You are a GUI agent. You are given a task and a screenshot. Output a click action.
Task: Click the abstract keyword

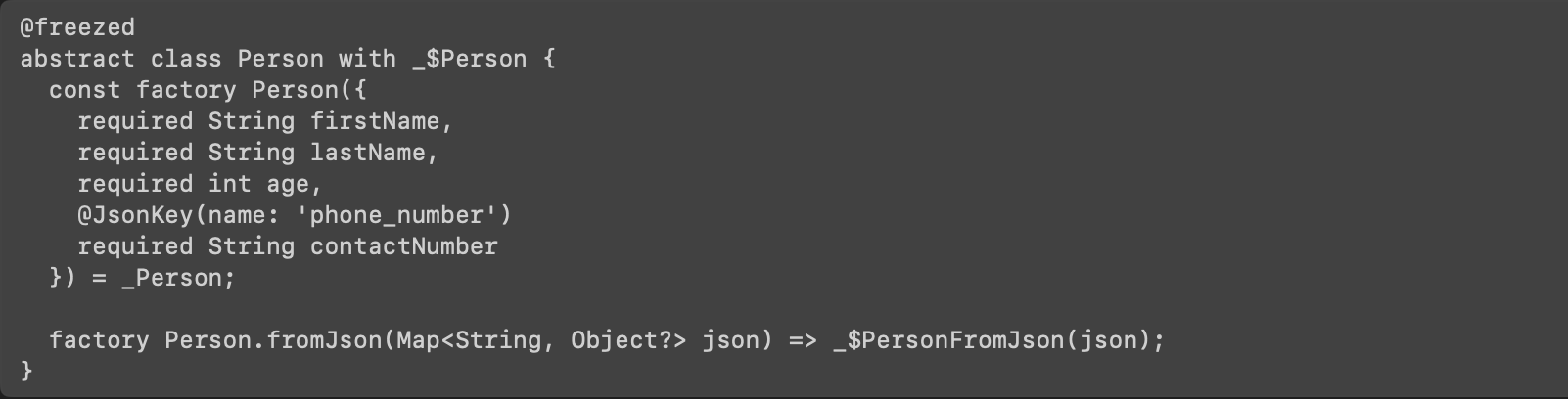77,59
